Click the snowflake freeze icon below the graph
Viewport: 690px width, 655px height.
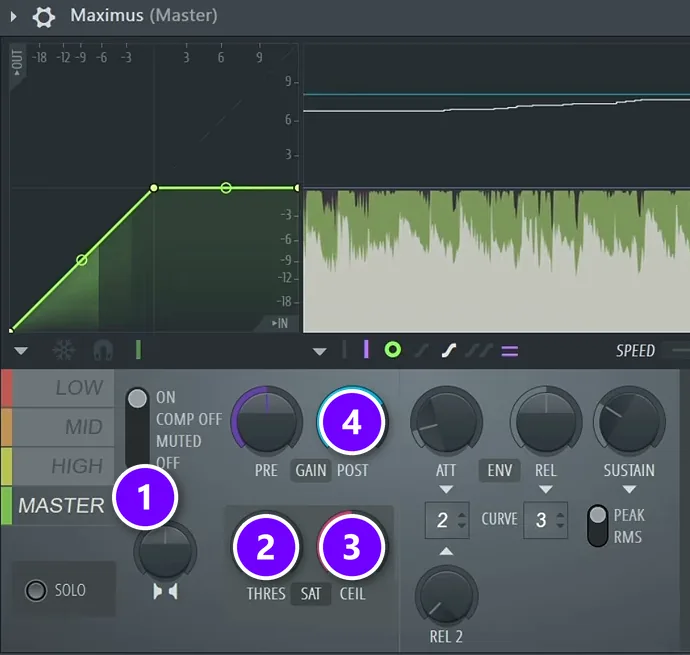pyautogui.click(x=63, y=350)
